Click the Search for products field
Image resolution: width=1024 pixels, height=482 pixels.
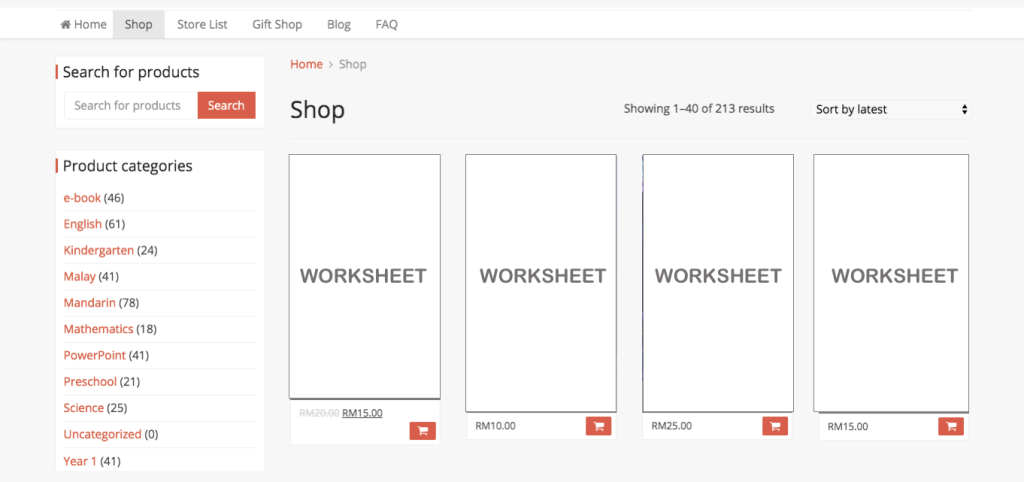pyautogui.click(x=131, y=106)
